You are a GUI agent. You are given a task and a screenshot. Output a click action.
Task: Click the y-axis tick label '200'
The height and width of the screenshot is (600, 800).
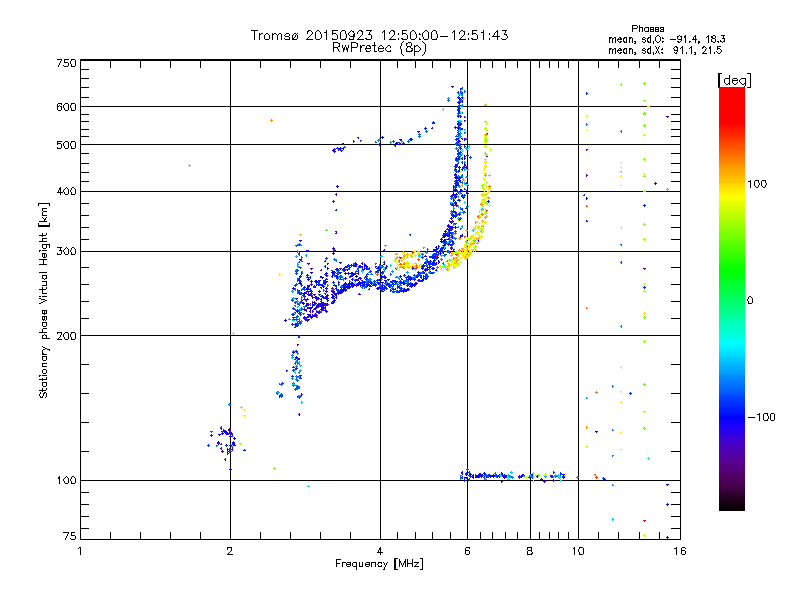[66, 336]
